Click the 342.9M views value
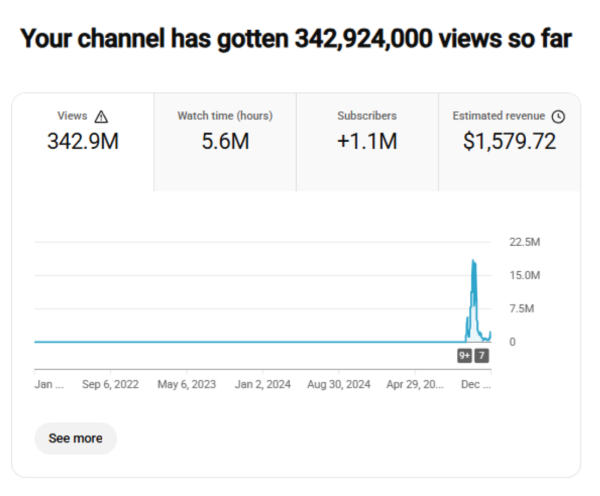600x496 pixels. [x=83, y=142]
